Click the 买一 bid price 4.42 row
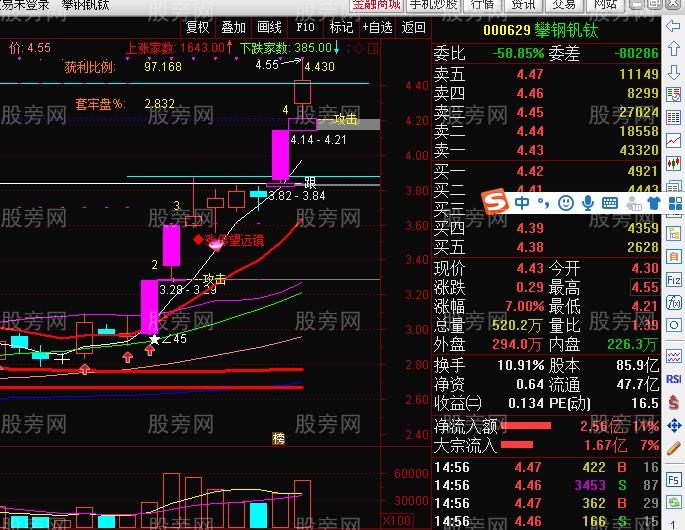The width and height of the screenshot is (685, 530). (546, 171)
